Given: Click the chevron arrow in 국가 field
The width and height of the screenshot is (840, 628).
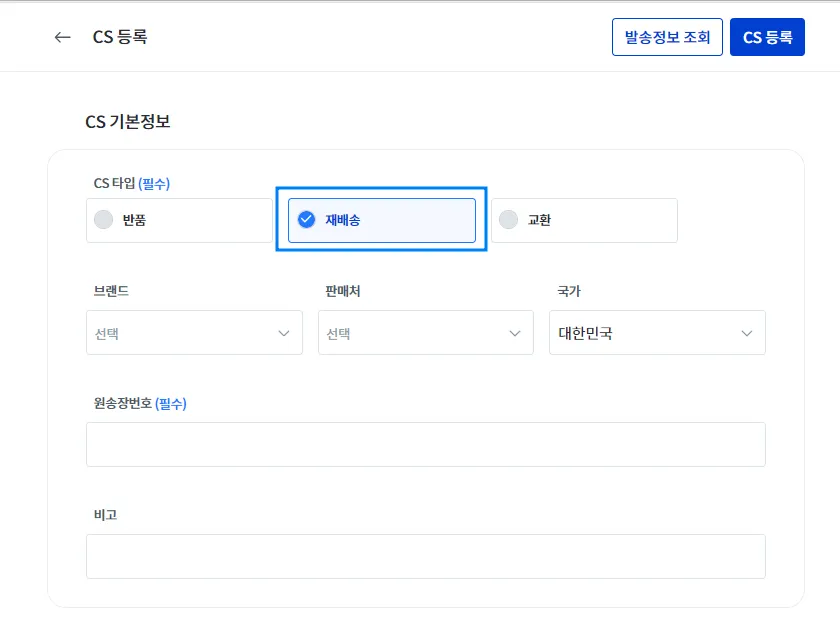Looking at the screenshot, I should pos(746,333).
